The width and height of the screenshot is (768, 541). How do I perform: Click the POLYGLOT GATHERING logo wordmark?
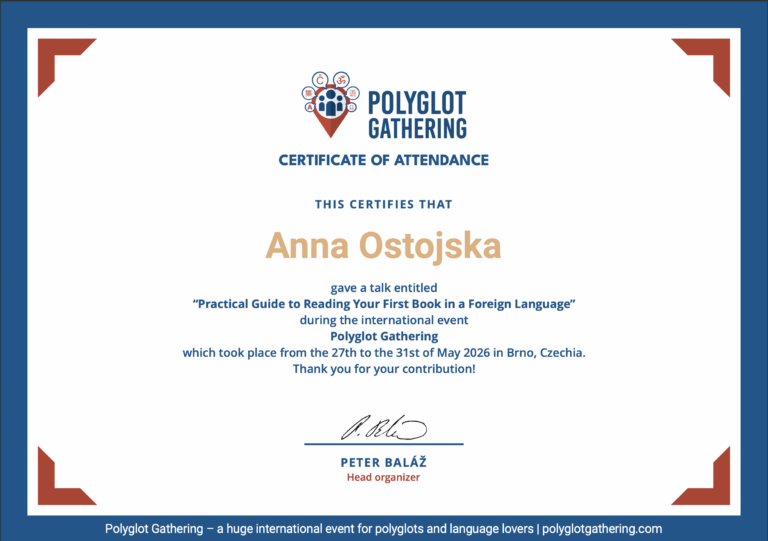pos(417,115)
